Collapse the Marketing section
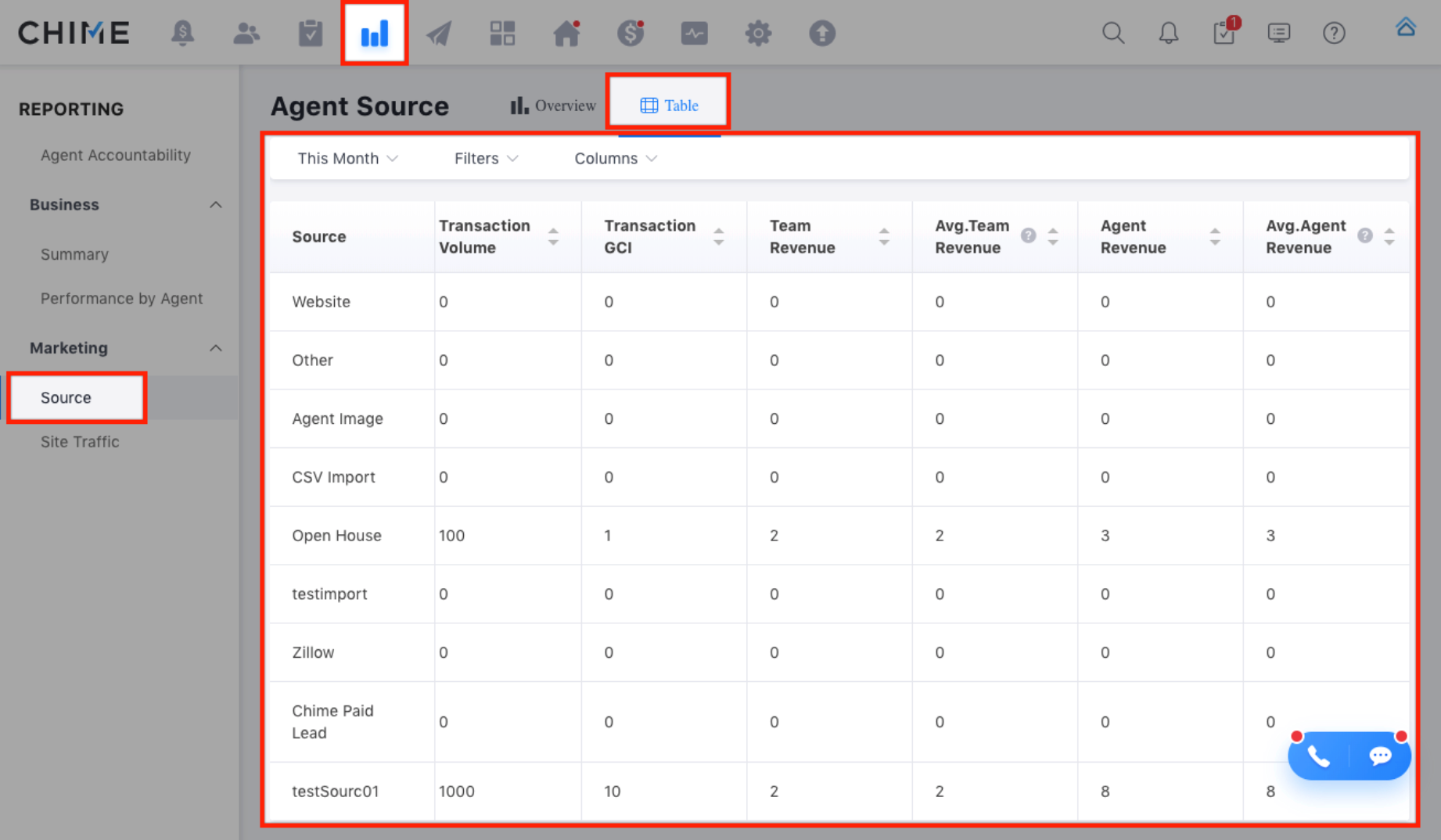 [x=216, y=348]
